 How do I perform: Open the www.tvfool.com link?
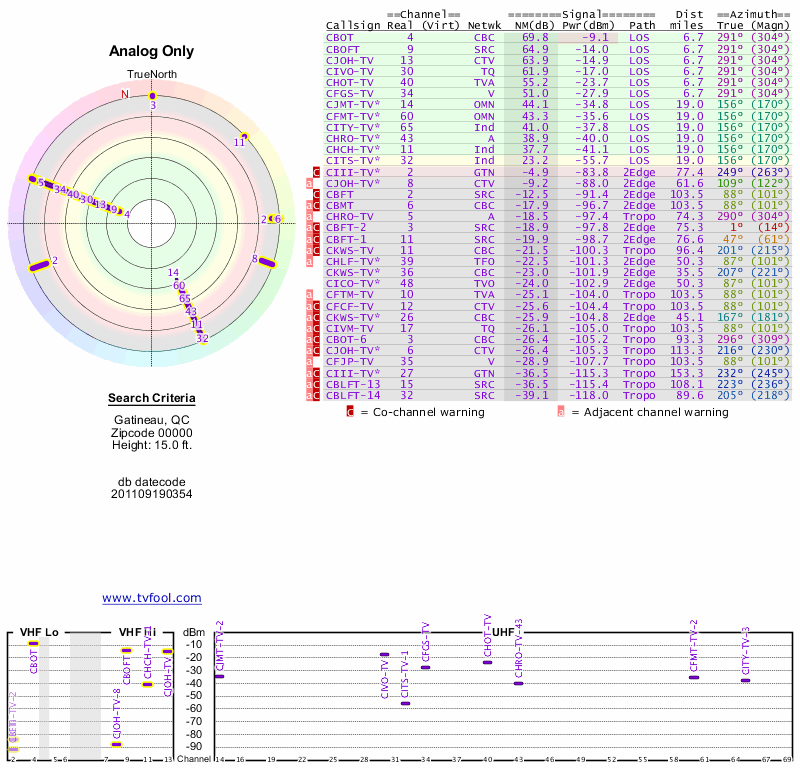coord(151,598)
